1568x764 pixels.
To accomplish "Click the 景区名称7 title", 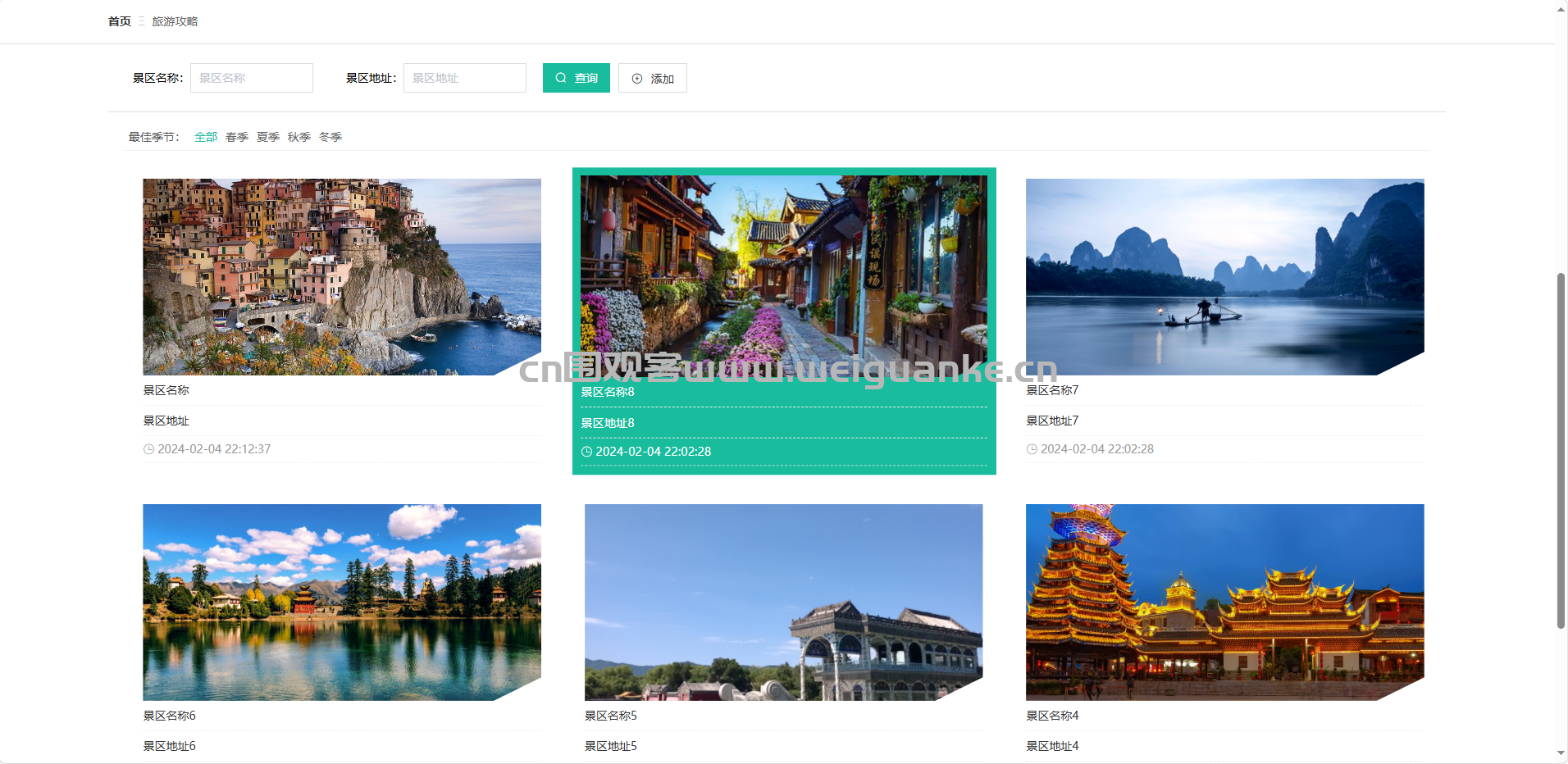I will (1052, 390).
